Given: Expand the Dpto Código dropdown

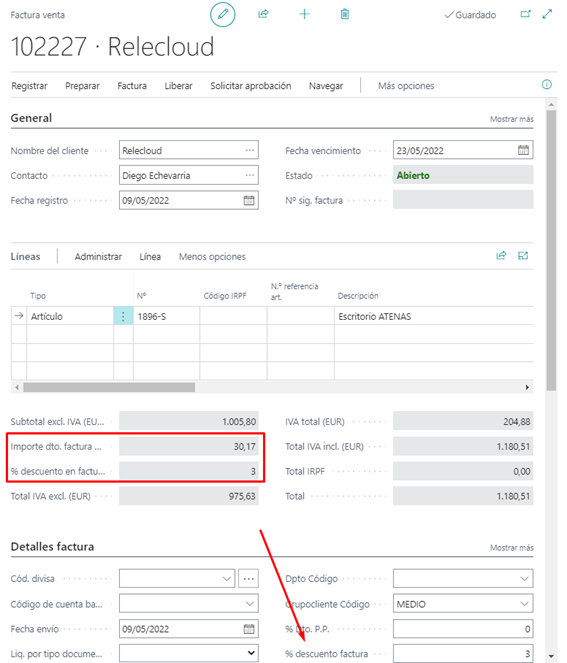Looking at the screenshot, I should (x=524, y=579).
